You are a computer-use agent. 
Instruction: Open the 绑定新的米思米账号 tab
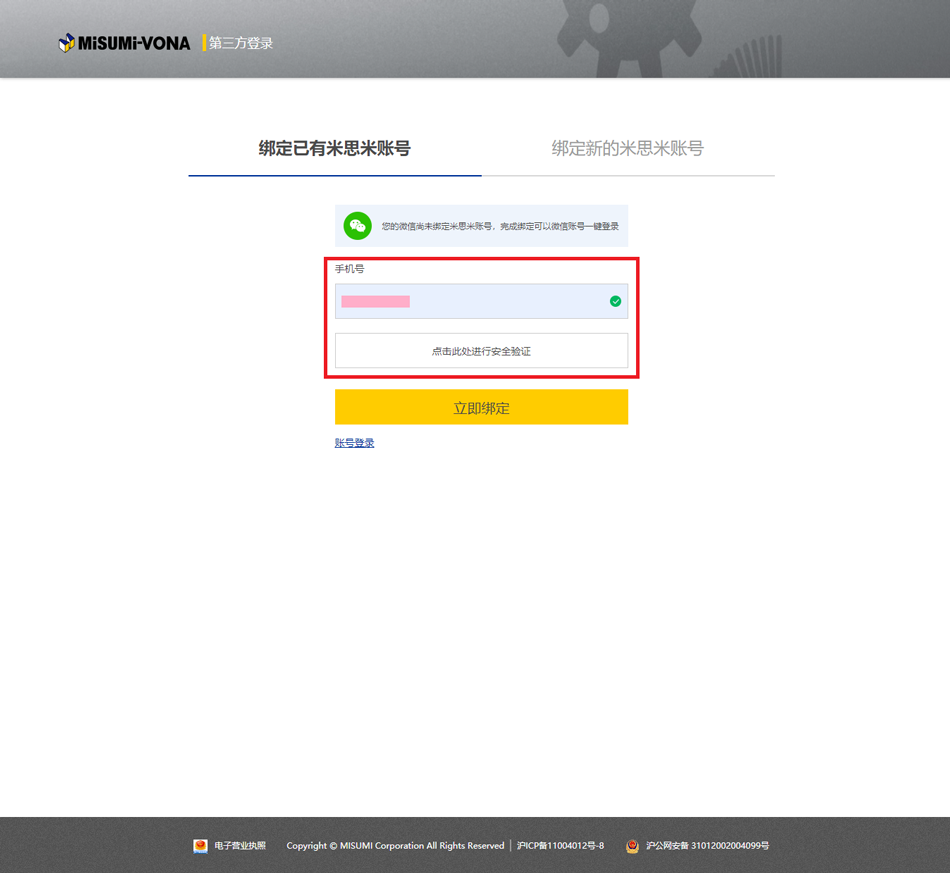click(x=627, y=148)
